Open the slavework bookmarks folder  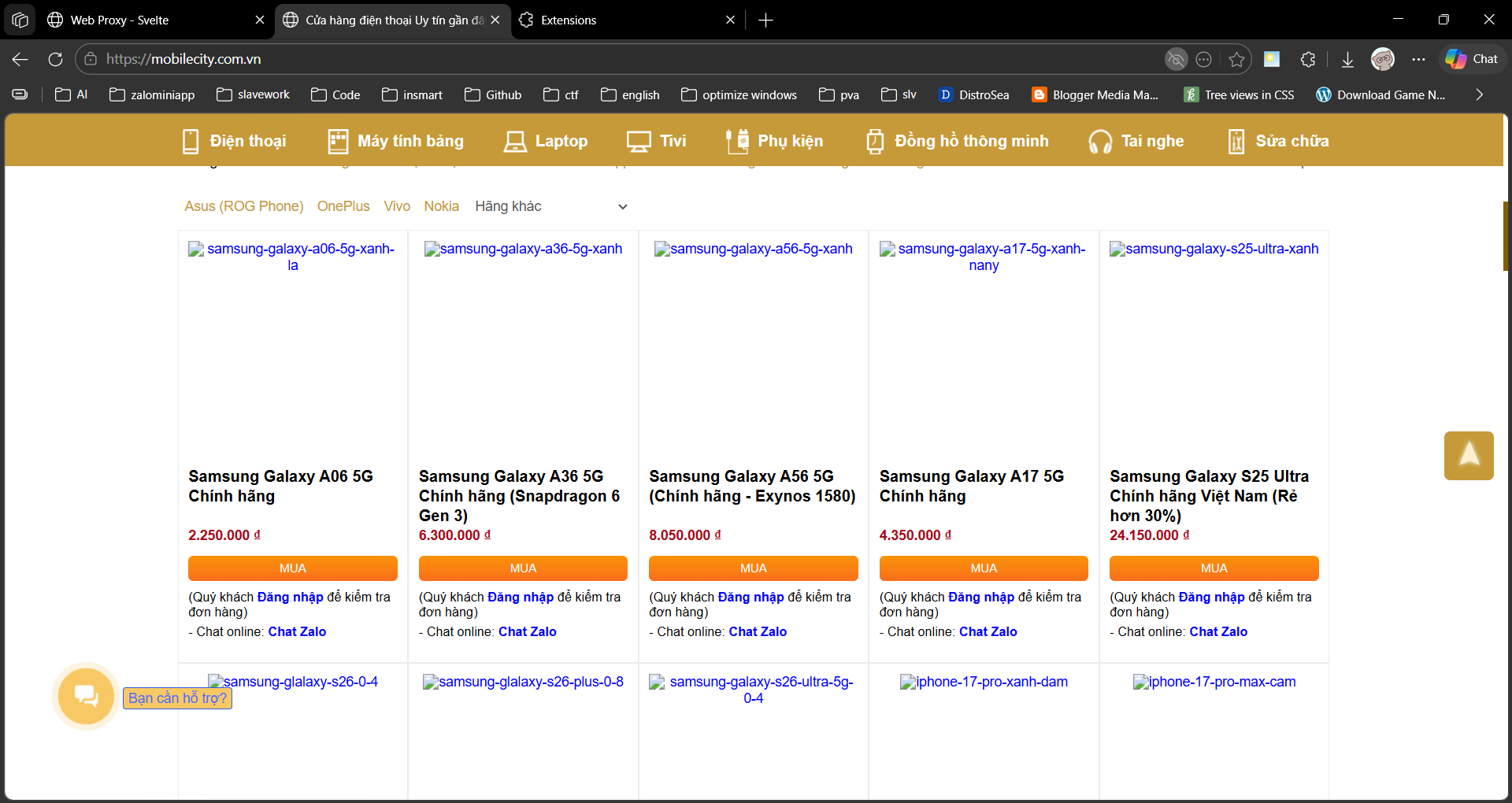[x=253, y=94]
